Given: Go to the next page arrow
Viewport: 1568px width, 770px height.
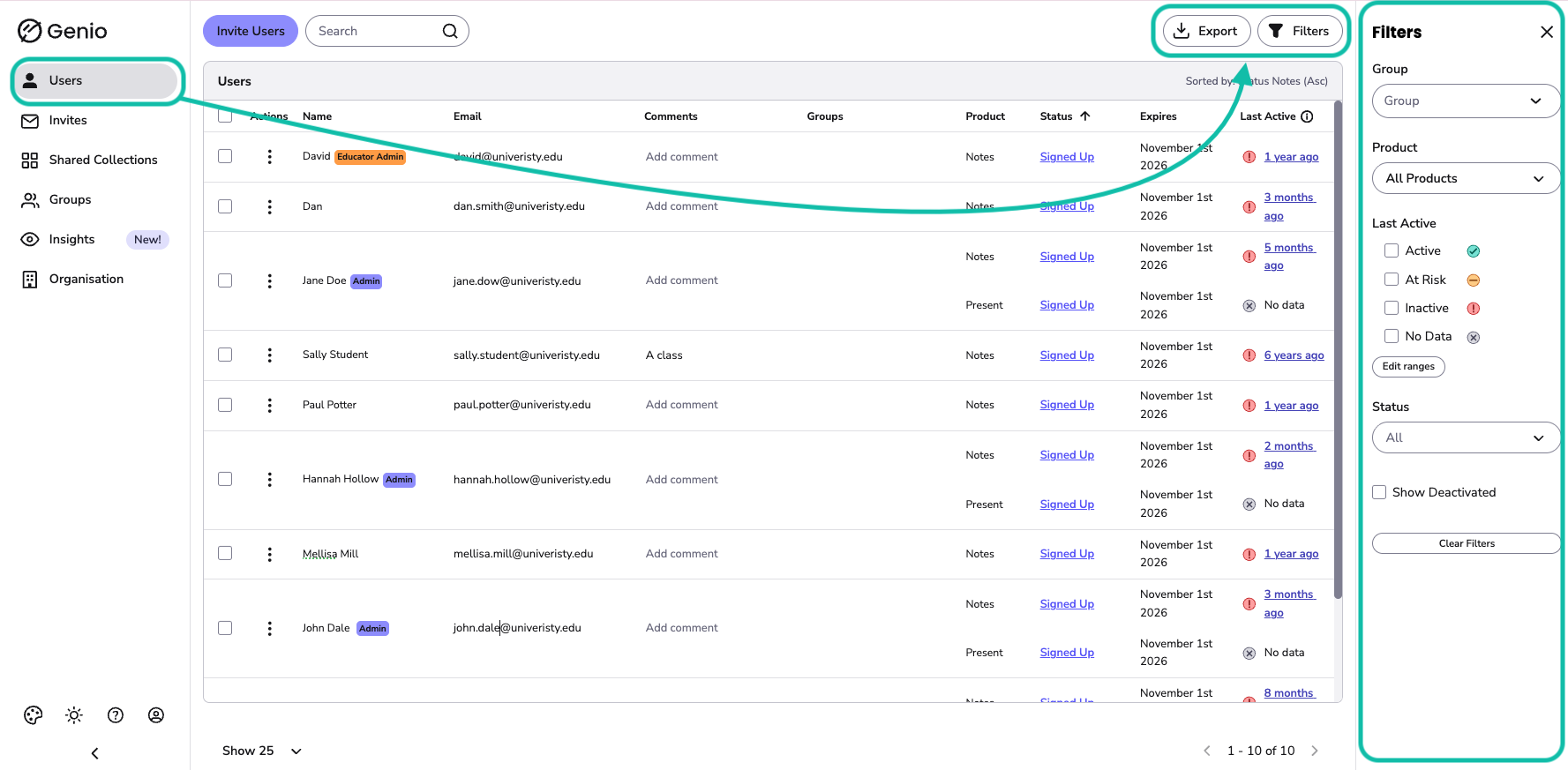Looking at the screenshot, I should (x=1315, y=751).
